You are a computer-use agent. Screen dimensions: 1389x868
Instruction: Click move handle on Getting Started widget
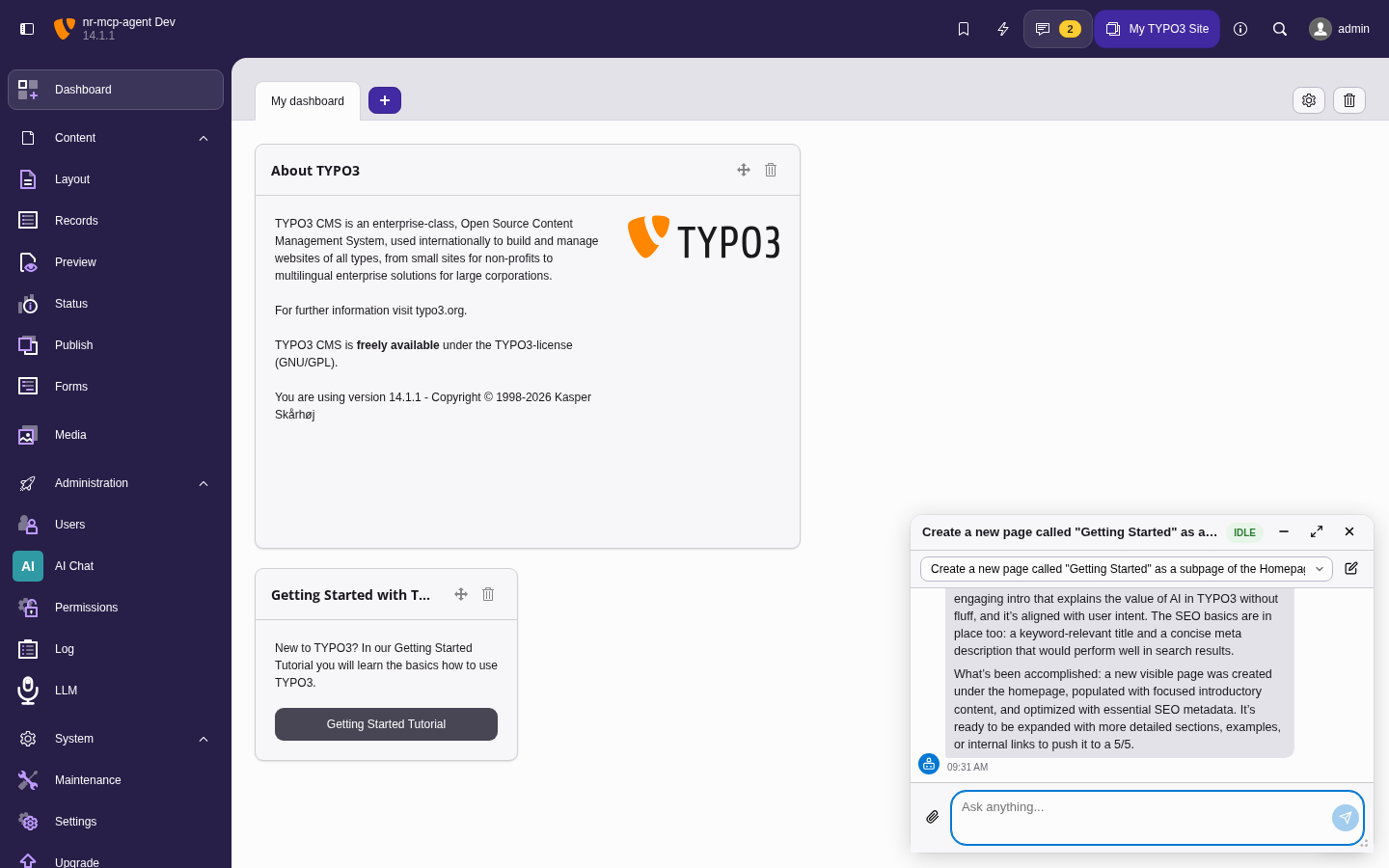pyautogui.click(x=461, y=594)
